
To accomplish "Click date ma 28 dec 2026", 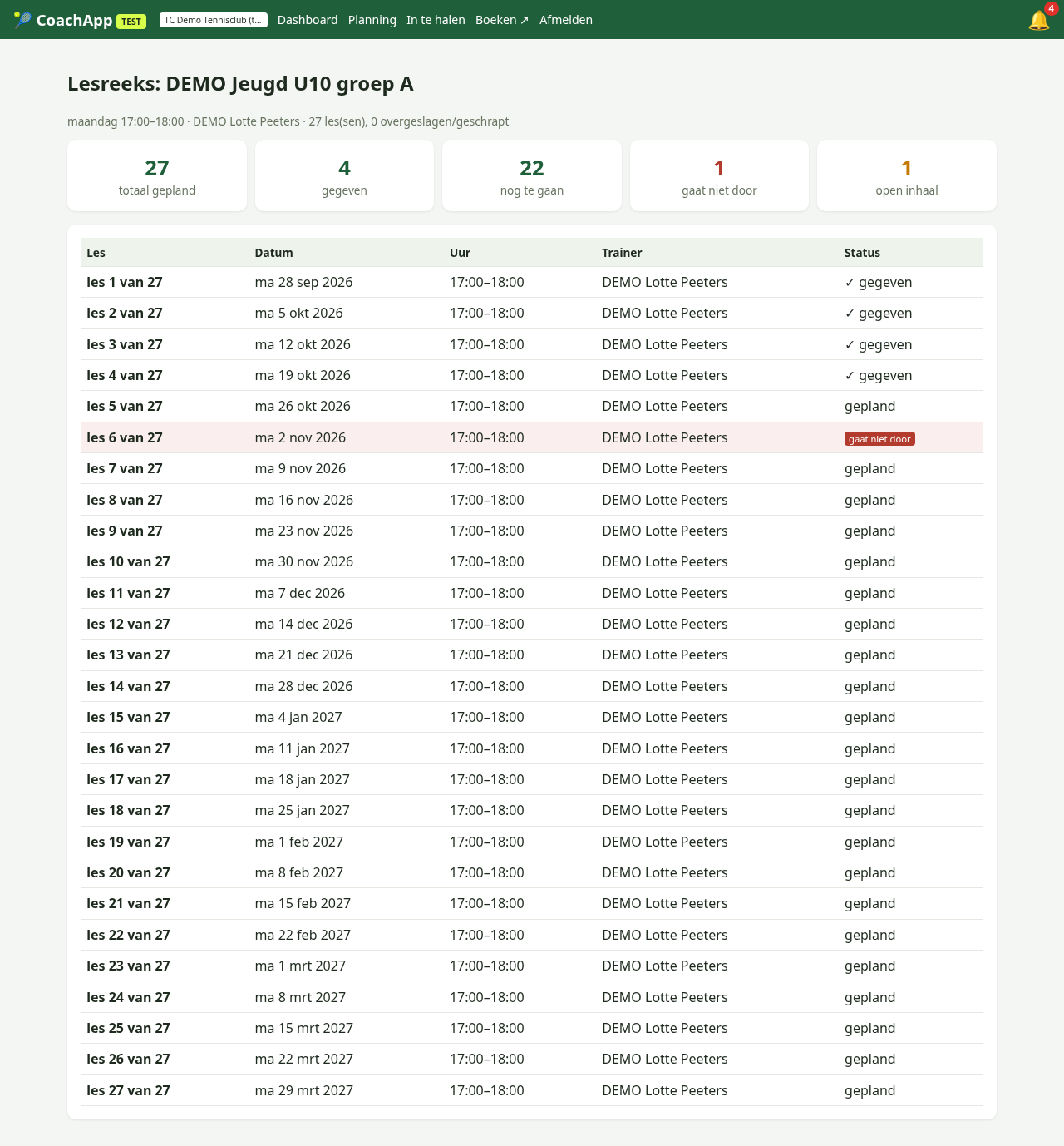I will tap(303, 686).
